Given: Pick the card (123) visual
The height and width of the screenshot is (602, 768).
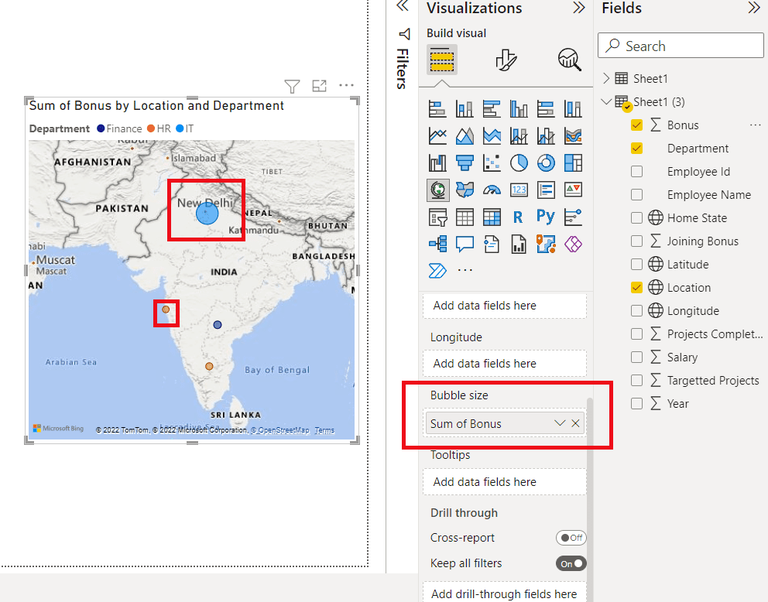Looking at the screenshot, I should click(519, 190).
